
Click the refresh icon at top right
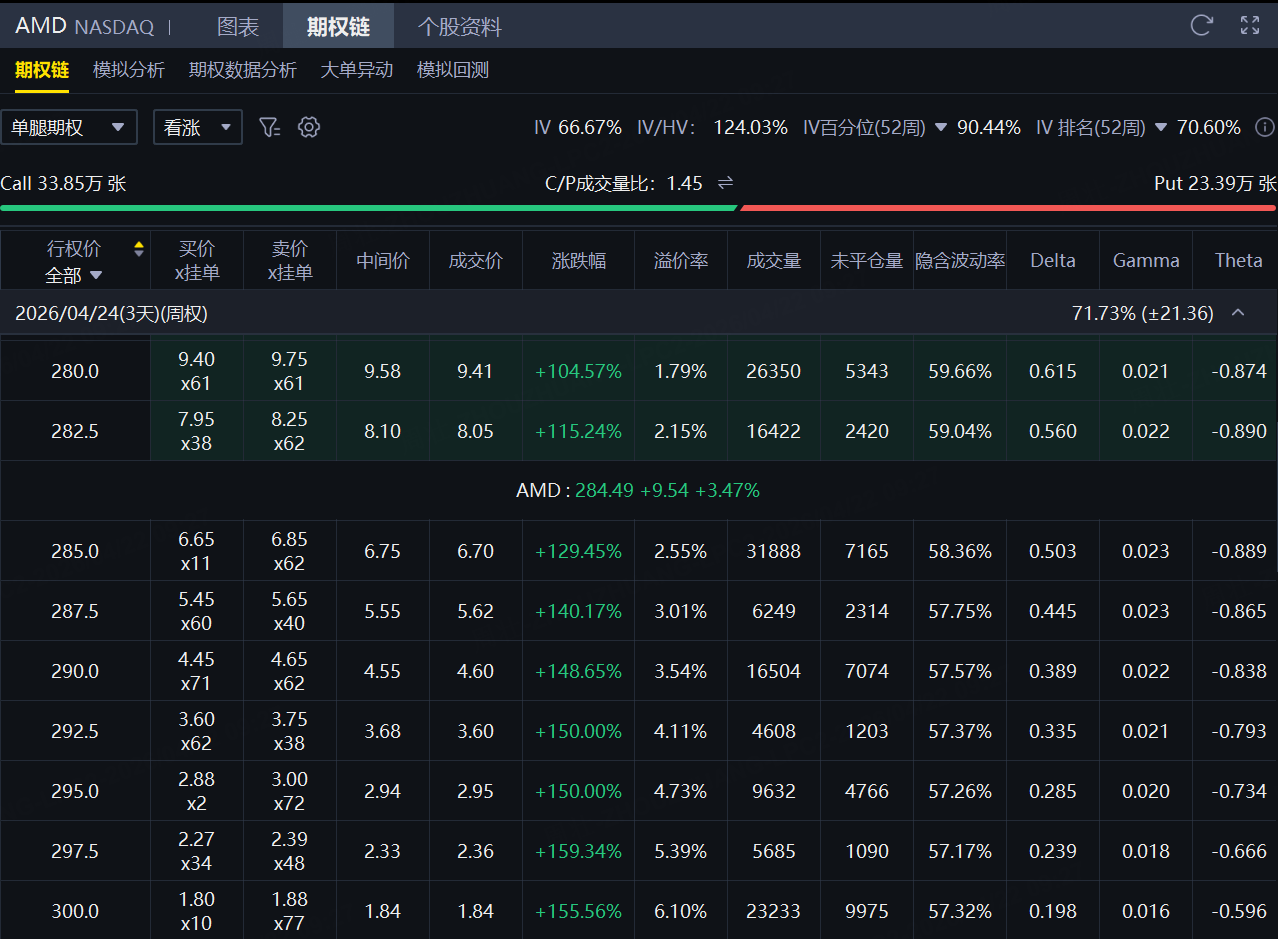point(1201,25)
